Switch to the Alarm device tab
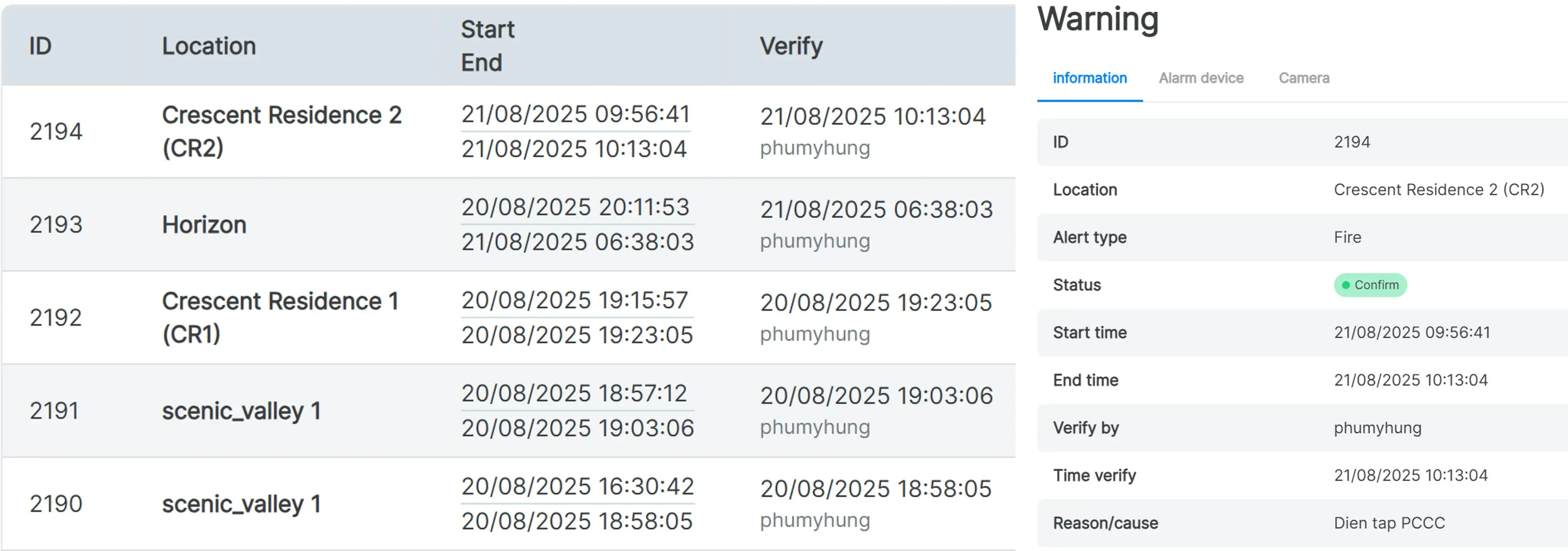This screenshot has width=1568, height=551. point(1200,78)
